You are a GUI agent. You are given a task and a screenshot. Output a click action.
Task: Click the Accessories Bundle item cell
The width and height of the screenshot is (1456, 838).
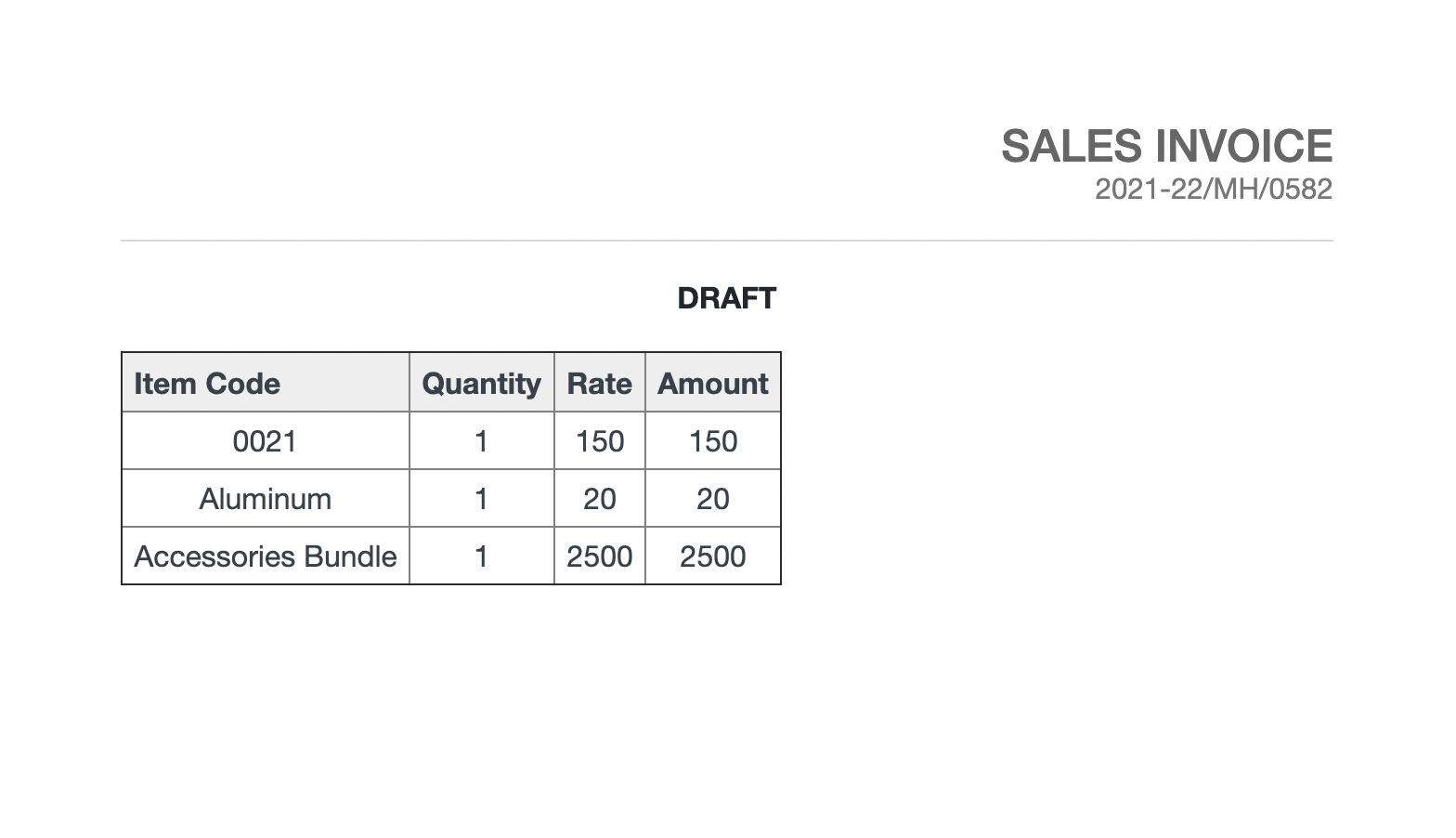click(x=265, y=556)
